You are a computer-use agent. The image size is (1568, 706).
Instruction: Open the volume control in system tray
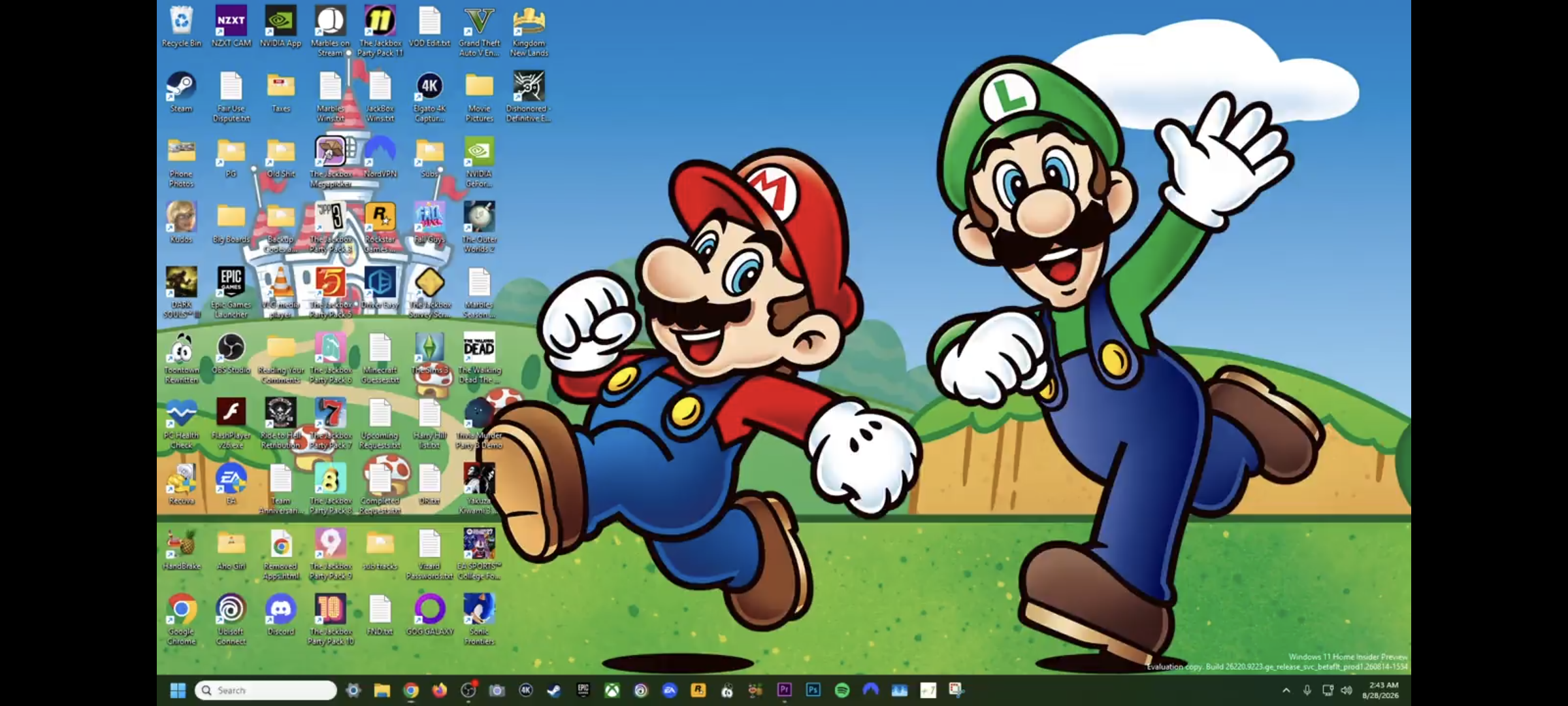click(x=1347, y=690)
